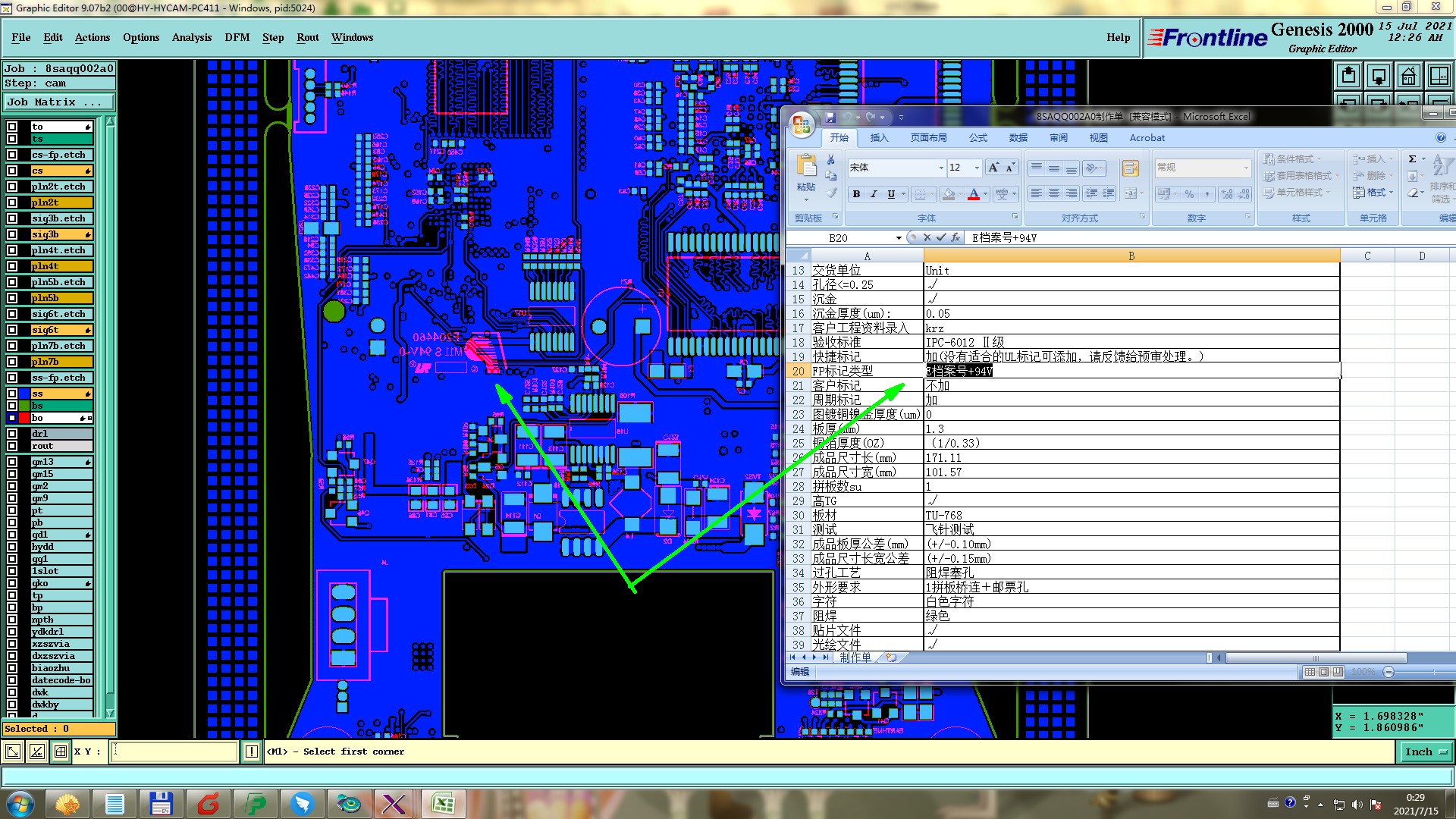Image resolution: width=1456 pixels, height=819 pixels.
Task: Switch to Excel 页面布局 tab
Action: pos(929,138)
